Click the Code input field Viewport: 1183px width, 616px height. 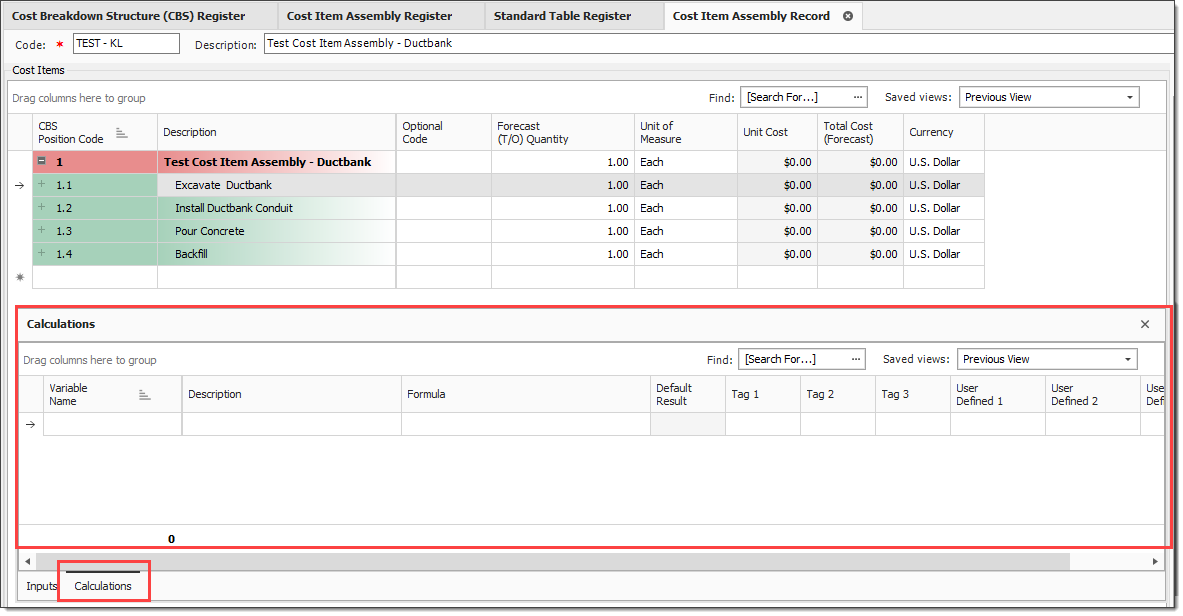coord(126,44)
